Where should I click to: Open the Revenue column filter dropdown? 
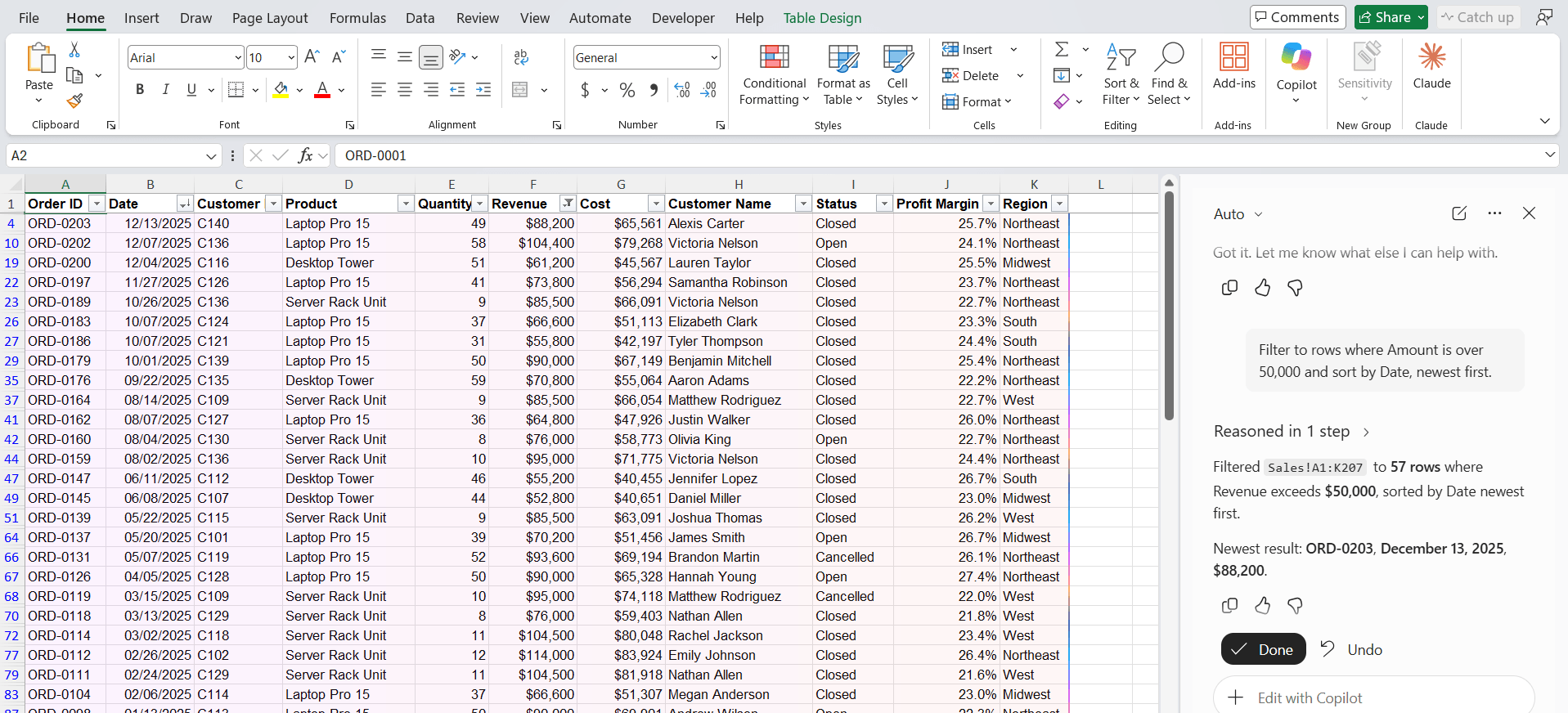click(567, 204)
